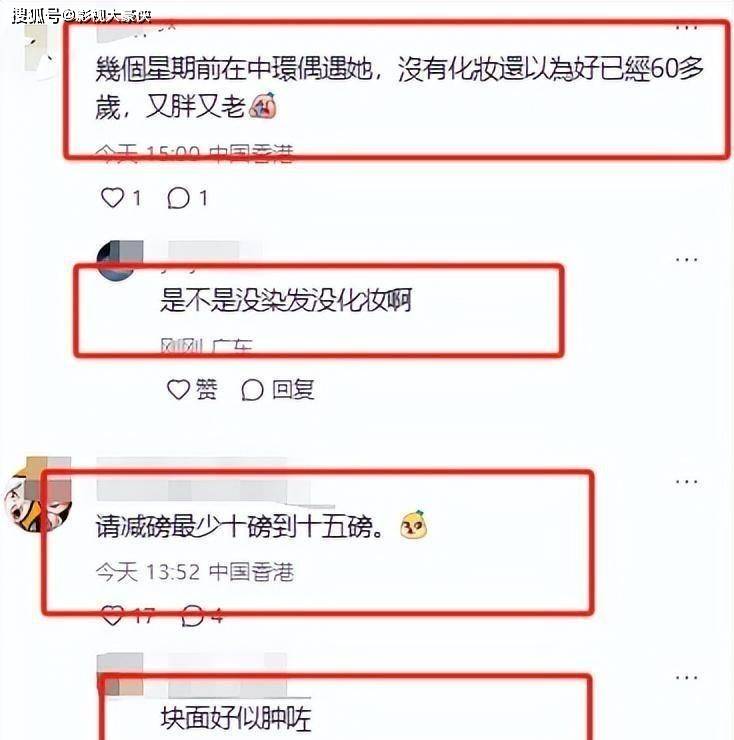Open avatar of the 请减磅 commenter

37,495
